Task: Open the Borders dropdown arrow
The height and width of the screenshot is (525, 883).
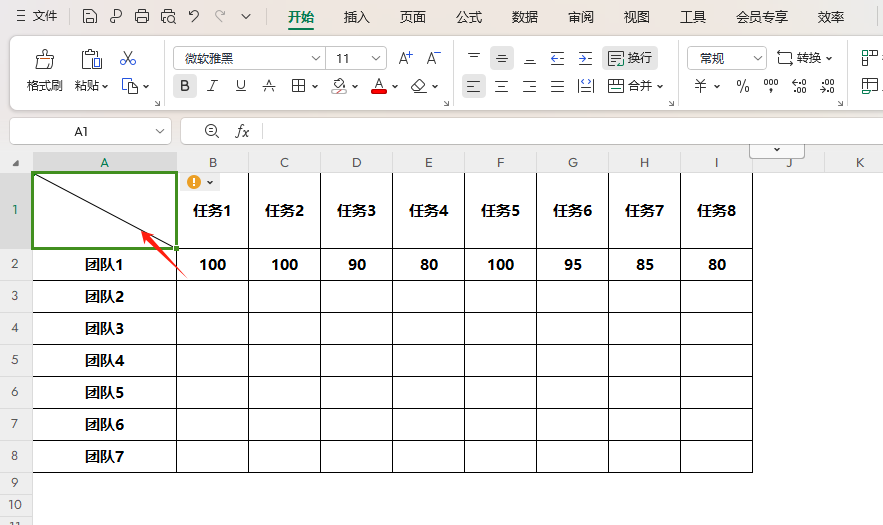Action: pyautogui.click(x=315, y=86)
